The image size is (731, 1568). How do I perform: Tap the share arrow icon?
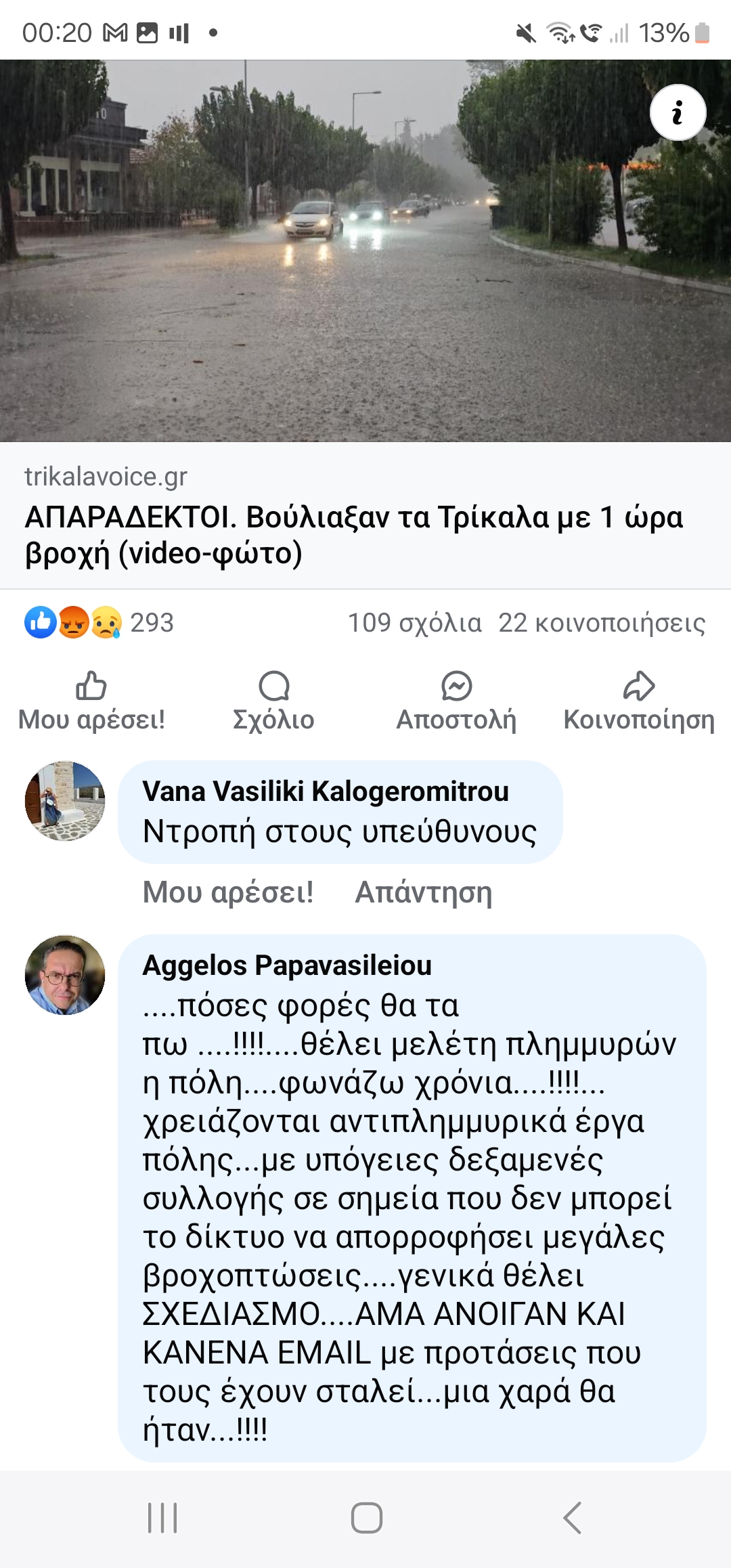(x=639, y=686)
